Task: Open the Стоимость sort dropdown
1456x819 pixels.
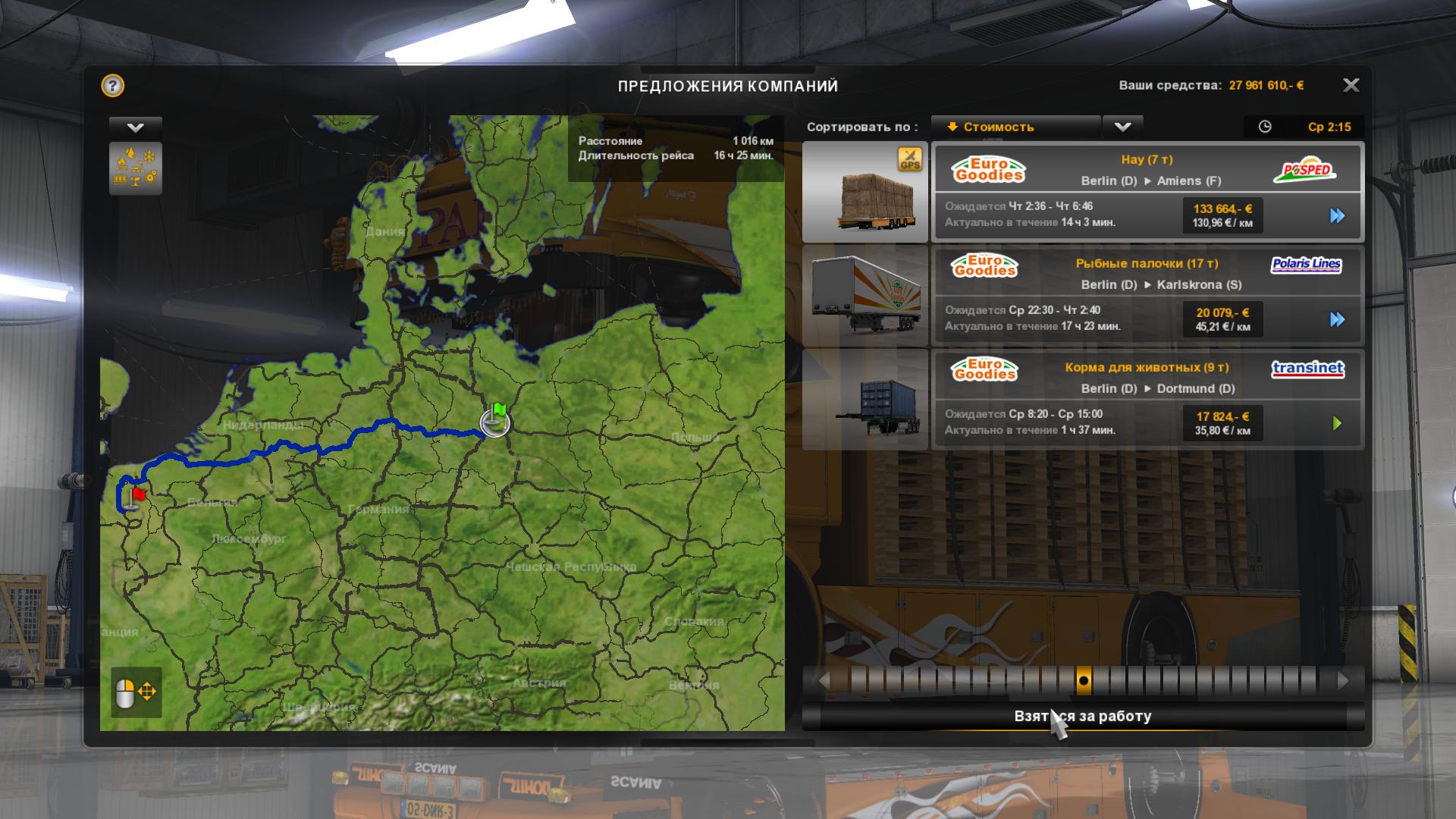Action: pos(1015,127)
